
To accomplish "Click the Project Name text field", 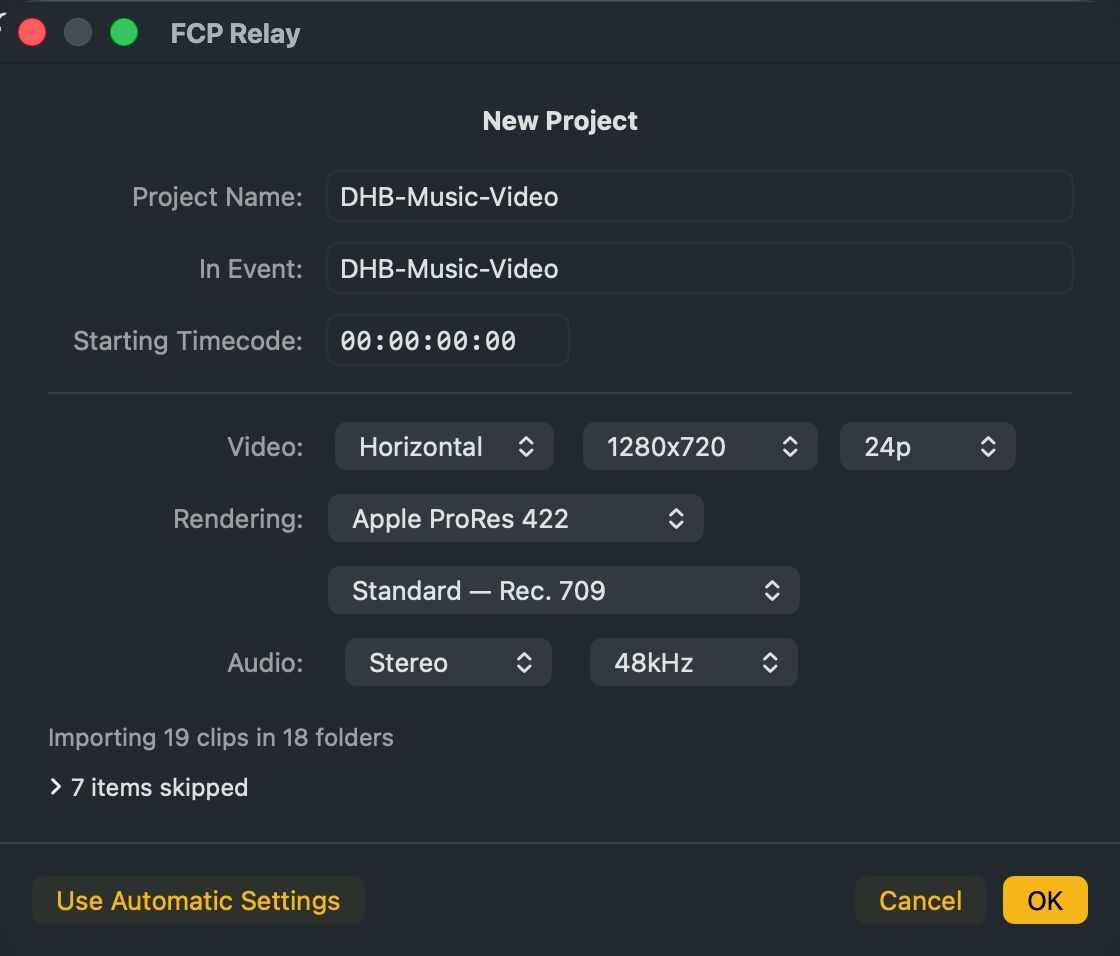I will click(699, 196).
